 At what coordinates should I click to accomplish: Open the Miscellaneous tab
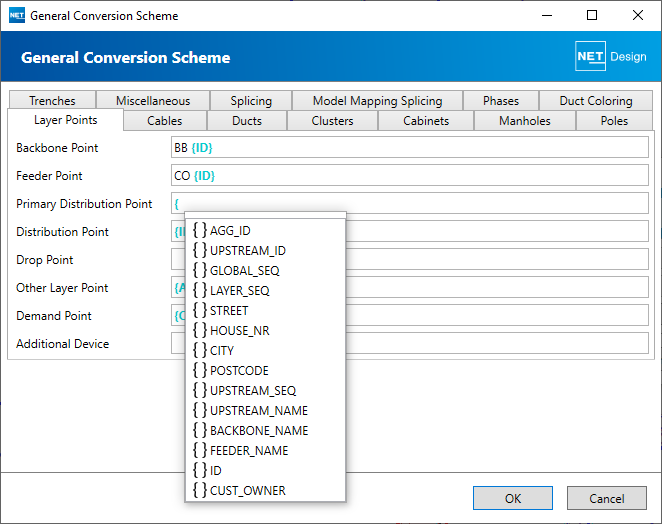(153, 100)
